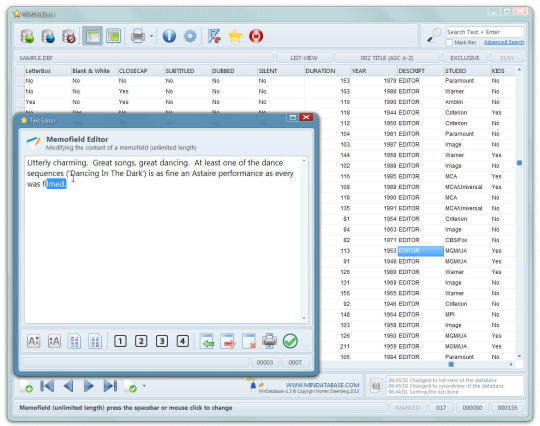Click the yellow star favorites icon
The image size is (540, 426).
[x=235, y=36]
